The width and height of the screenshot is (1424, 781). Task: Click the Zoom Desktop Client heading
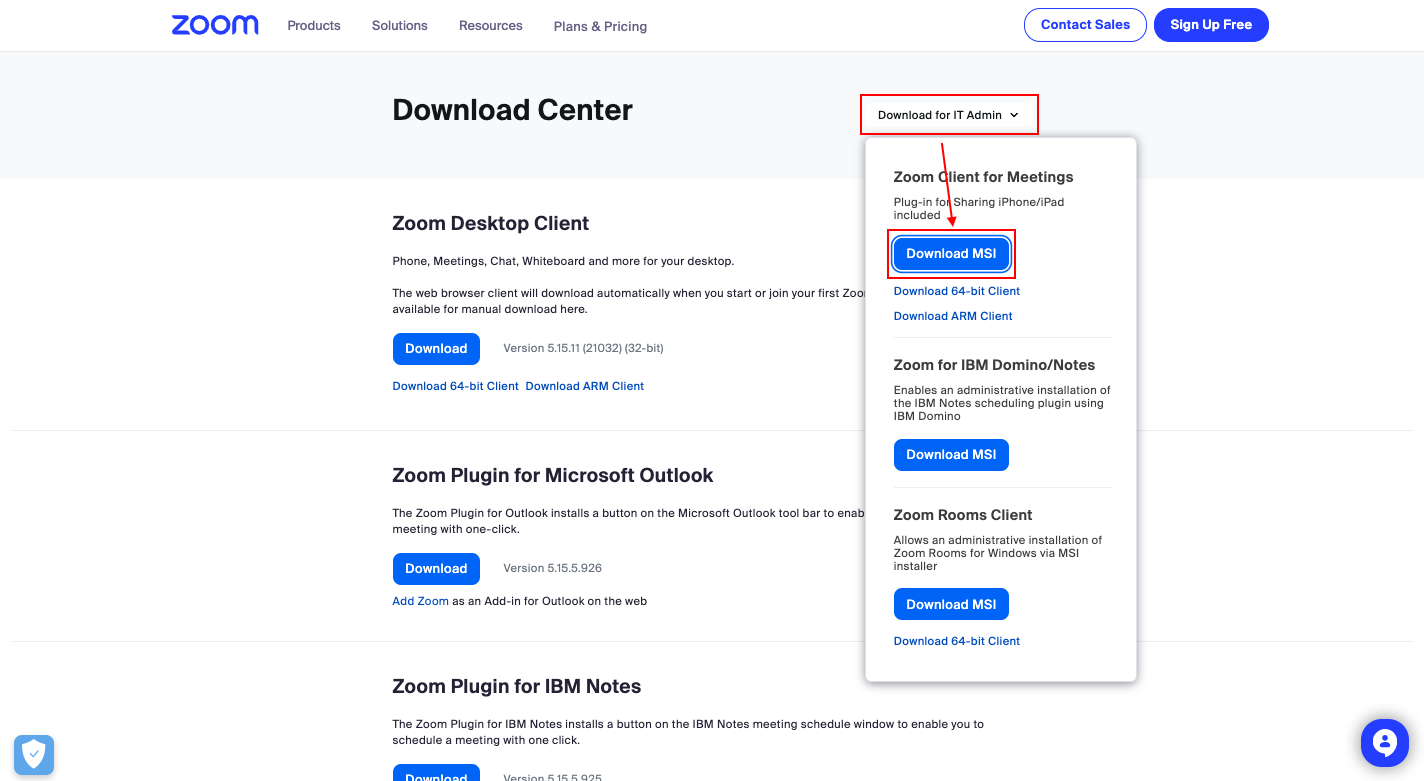click(x=490, y=223)
